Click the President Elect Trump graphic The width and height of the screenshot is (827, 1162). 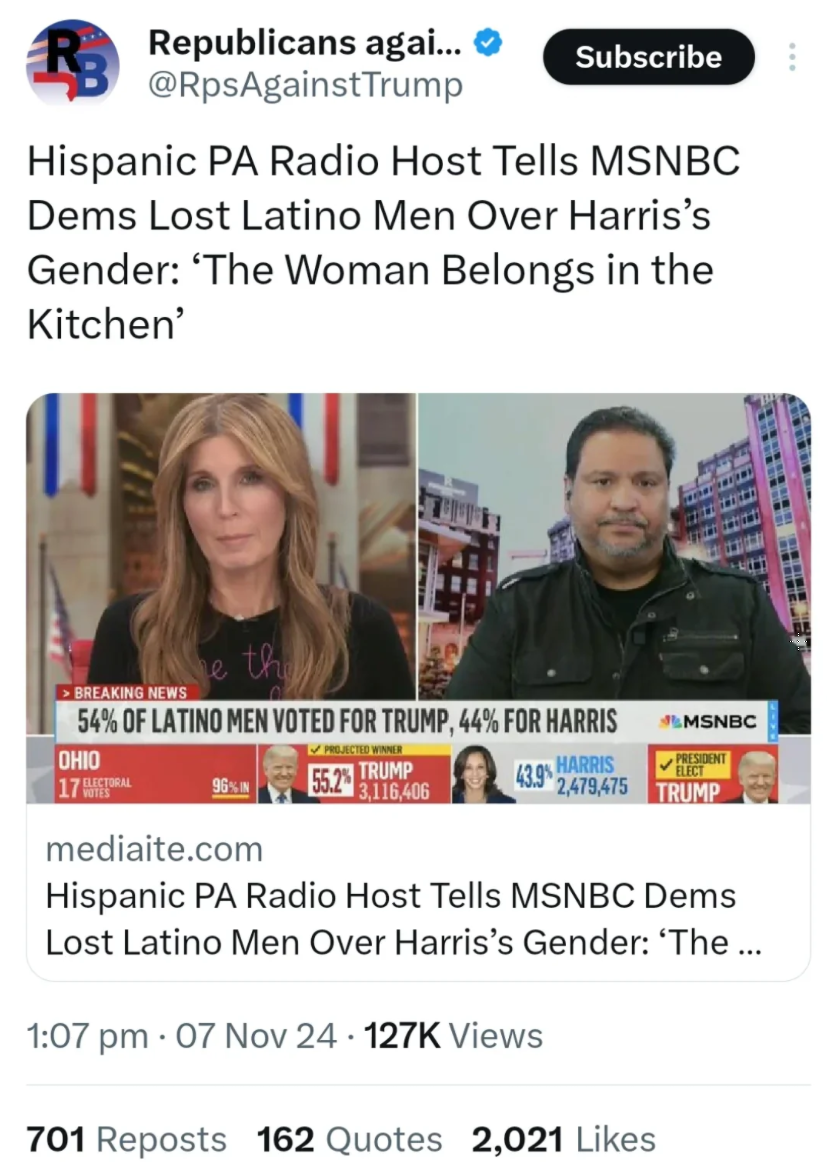[x=713, y=775]
